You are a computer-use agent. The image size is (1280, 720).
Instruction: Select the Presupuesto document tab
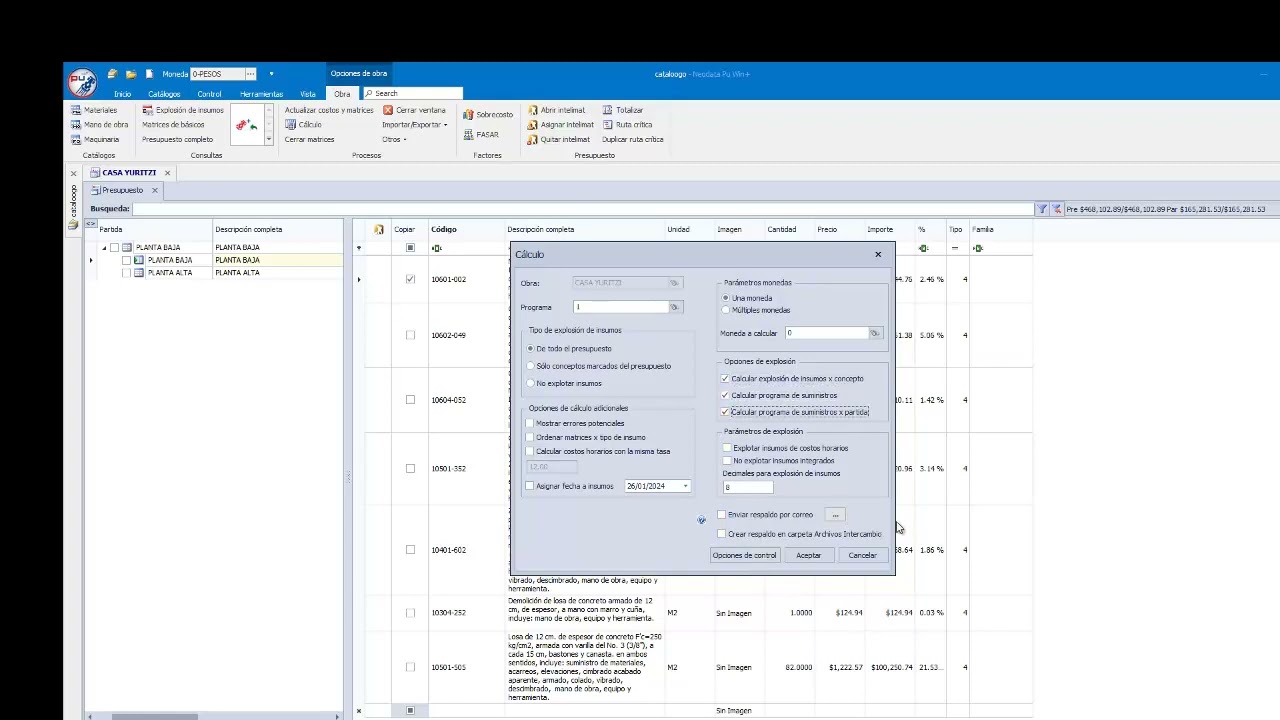(x=122, y=190)
